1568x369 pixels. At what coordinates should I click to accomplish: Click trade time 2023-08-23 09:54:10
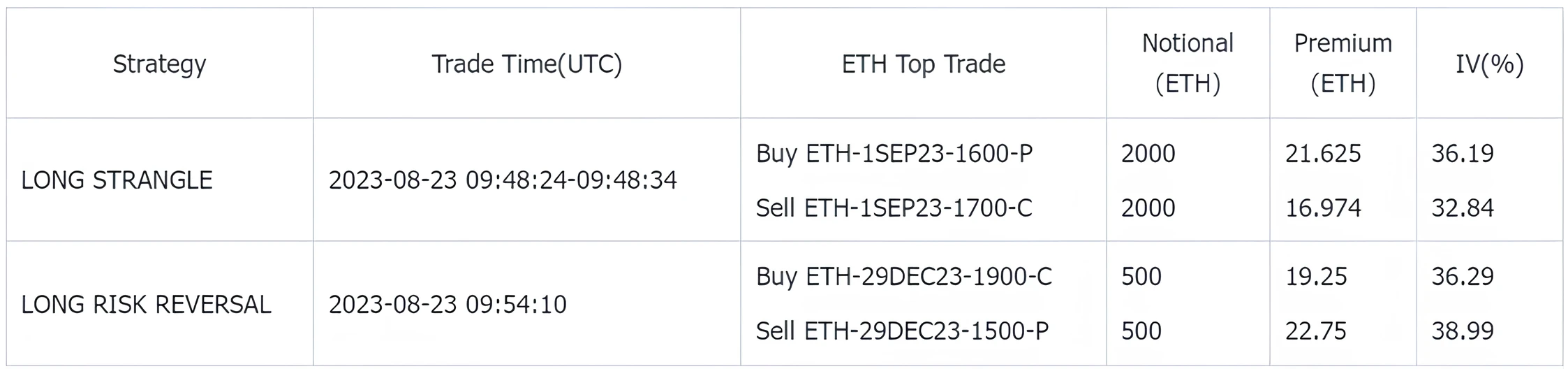[x=448, y=305]
